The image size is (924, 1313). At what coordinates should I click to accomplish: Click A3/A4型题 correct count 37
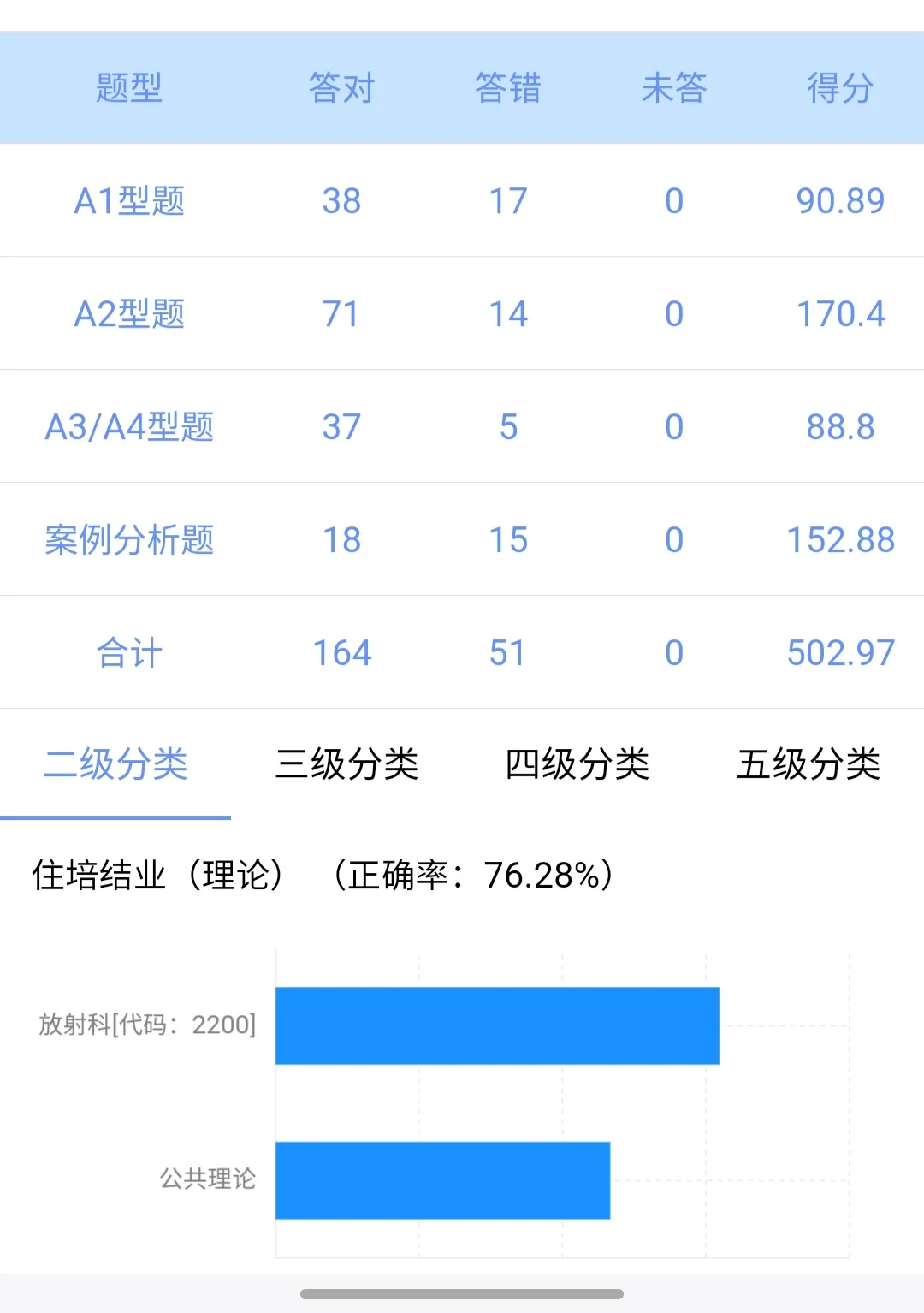[x=341, y=426]
